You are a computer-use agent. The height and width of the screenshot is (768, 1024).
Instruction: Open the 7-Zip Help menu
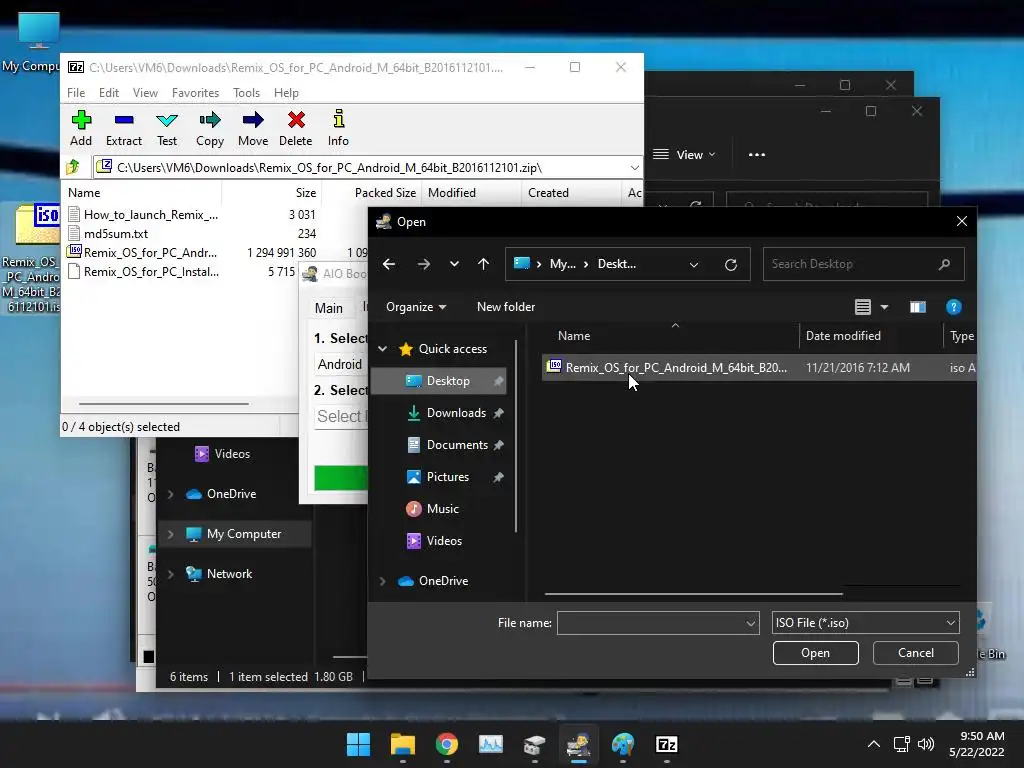click(286, 93)
